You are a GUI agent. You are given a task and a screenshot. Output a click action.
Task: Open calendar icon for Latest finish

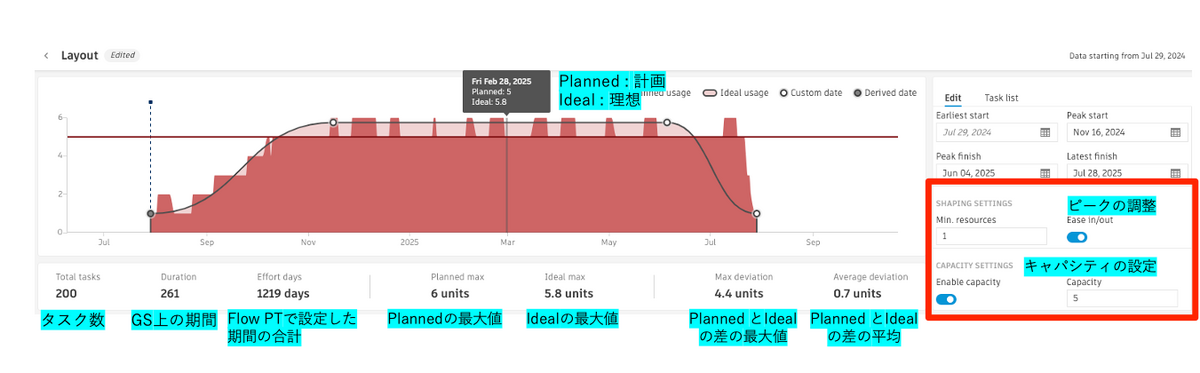click(1177, 173)
